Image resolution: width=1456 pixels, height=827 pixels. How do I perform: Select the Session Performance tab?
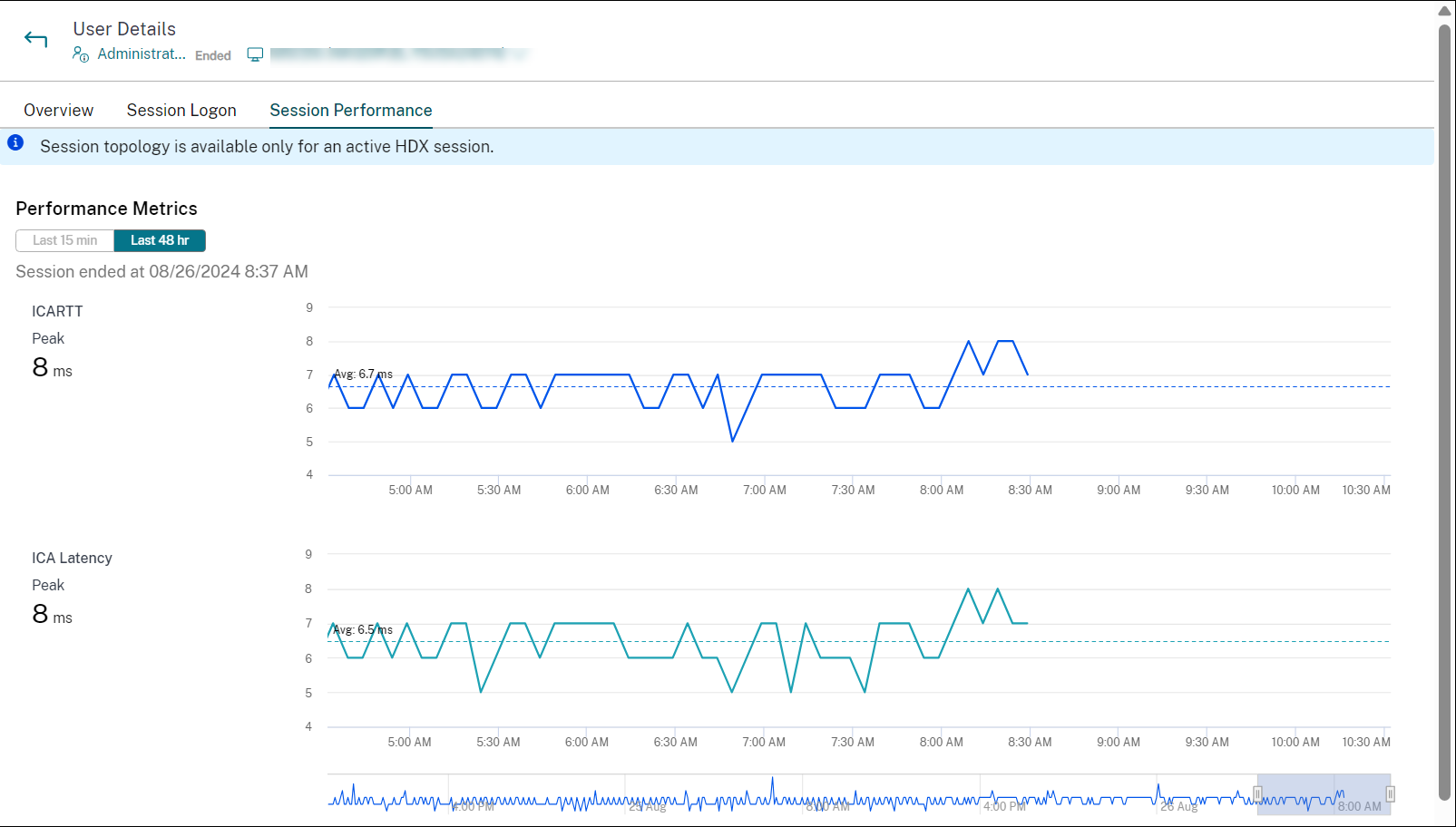coord(350,111)
